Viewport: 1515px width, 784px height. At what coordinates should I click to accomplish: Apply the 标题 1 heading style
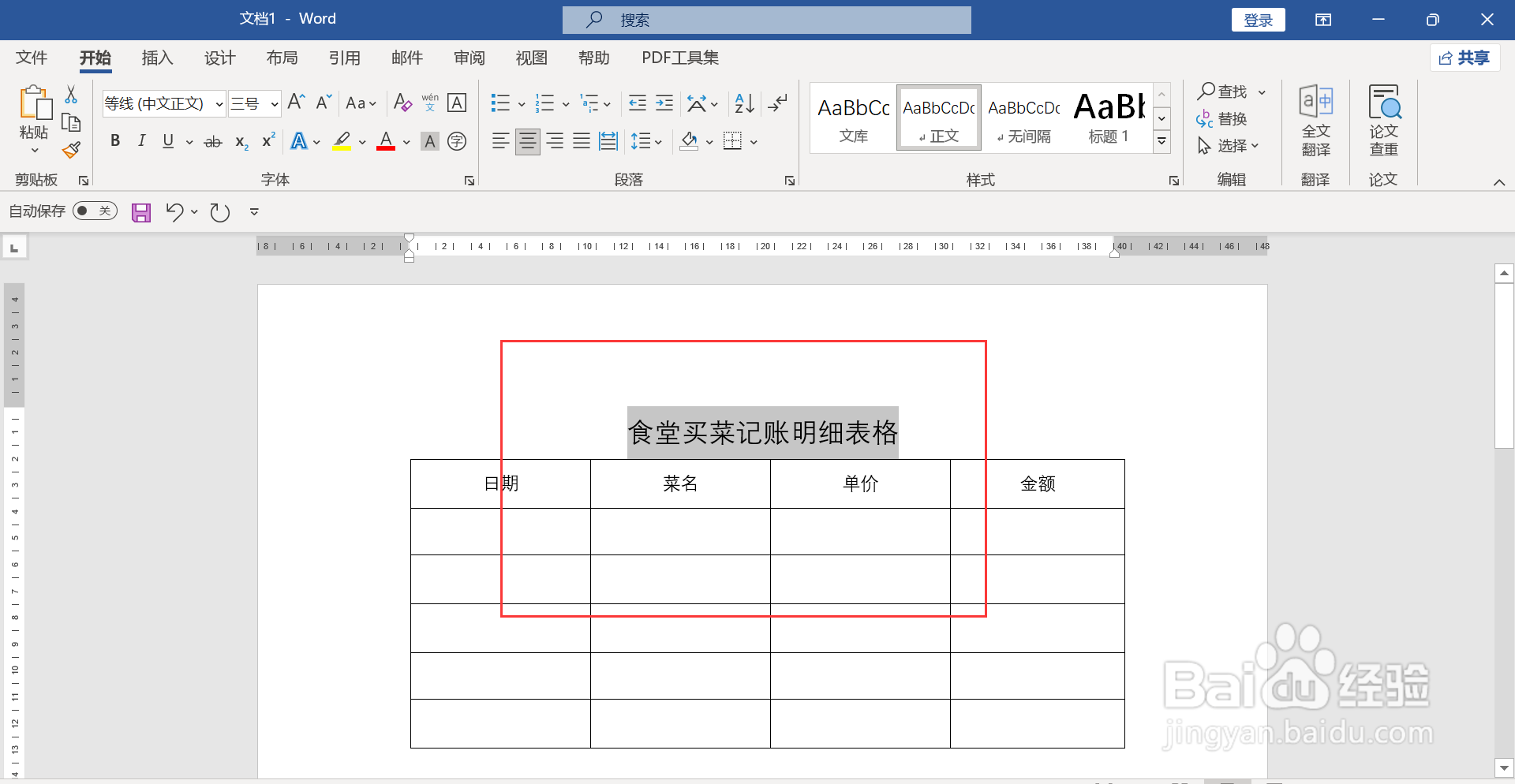[1109, 118]
